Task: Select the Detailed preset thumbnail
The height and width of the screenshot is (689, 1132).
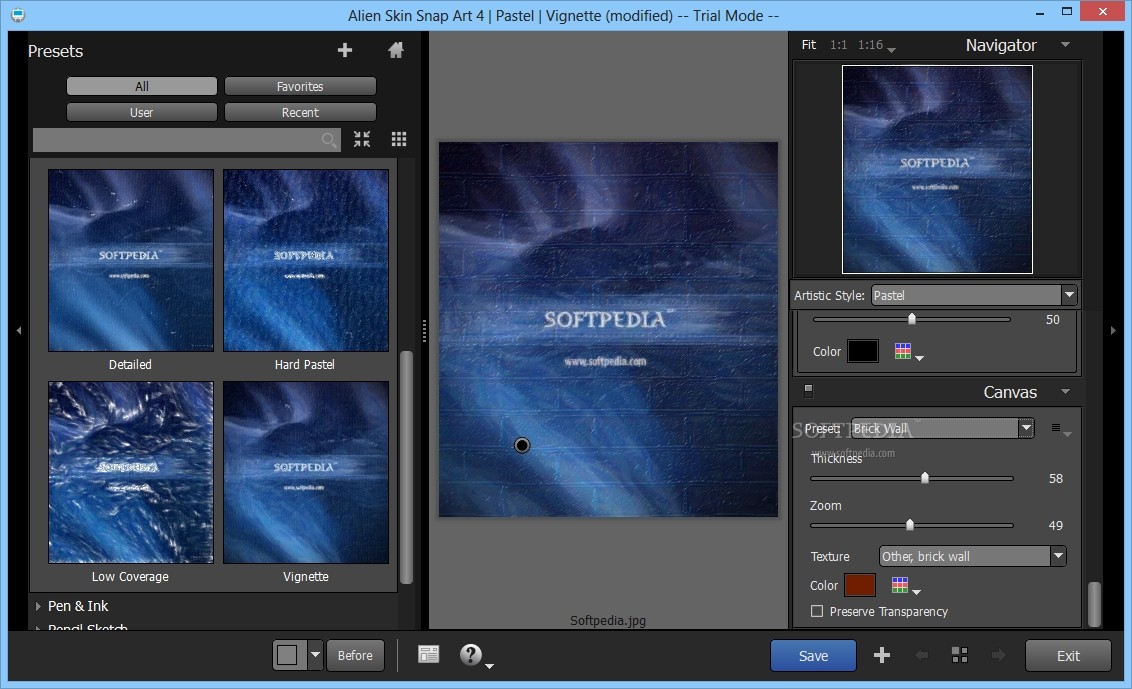Action: [x=131, y=261]
